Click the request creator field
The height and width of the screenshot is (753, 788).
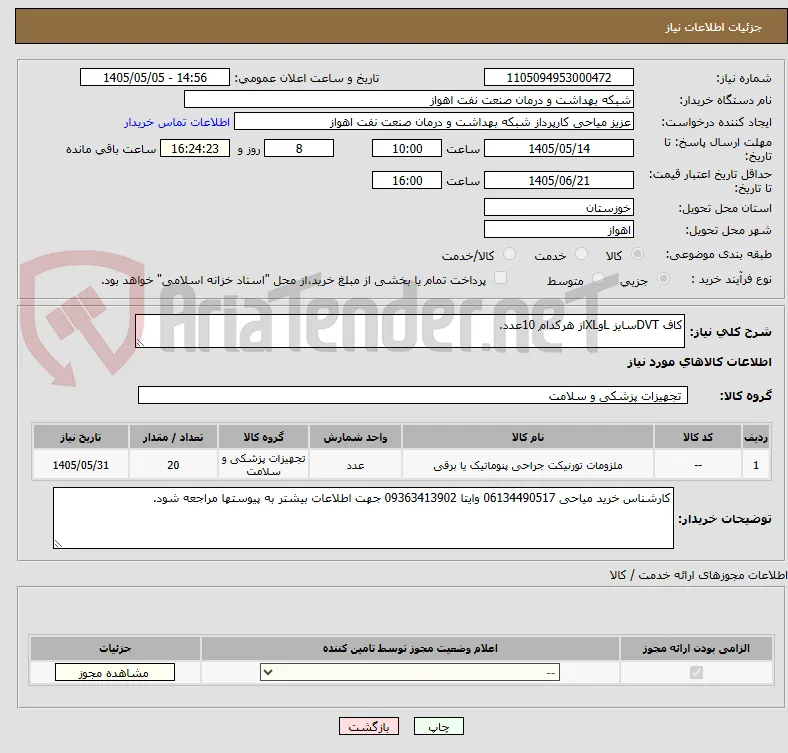[434, 122]
